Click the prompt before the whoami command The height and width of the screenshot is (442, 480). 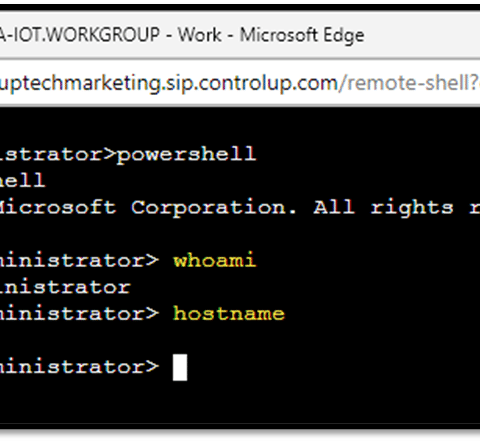point(79,260)
